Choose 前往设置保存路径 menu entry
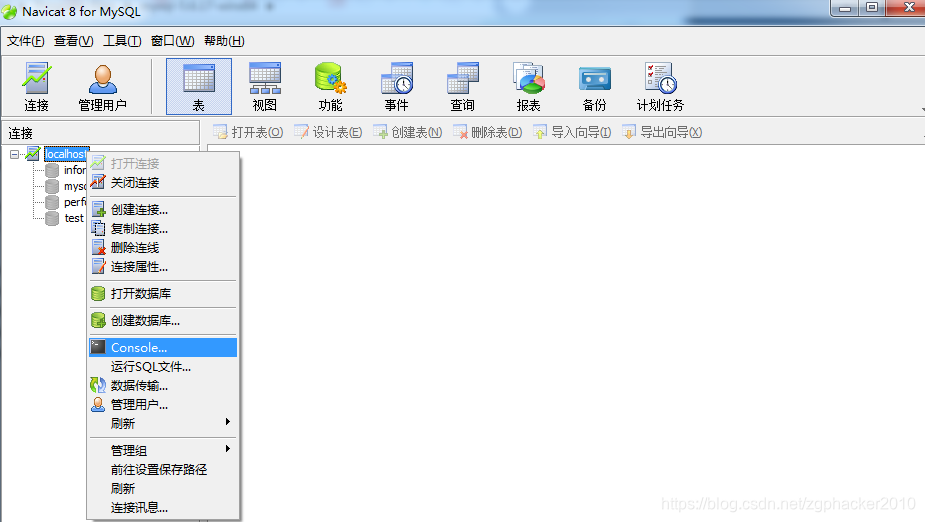This screenshot has height=522, width=925. pyautogui.click(x=163, y=470)
